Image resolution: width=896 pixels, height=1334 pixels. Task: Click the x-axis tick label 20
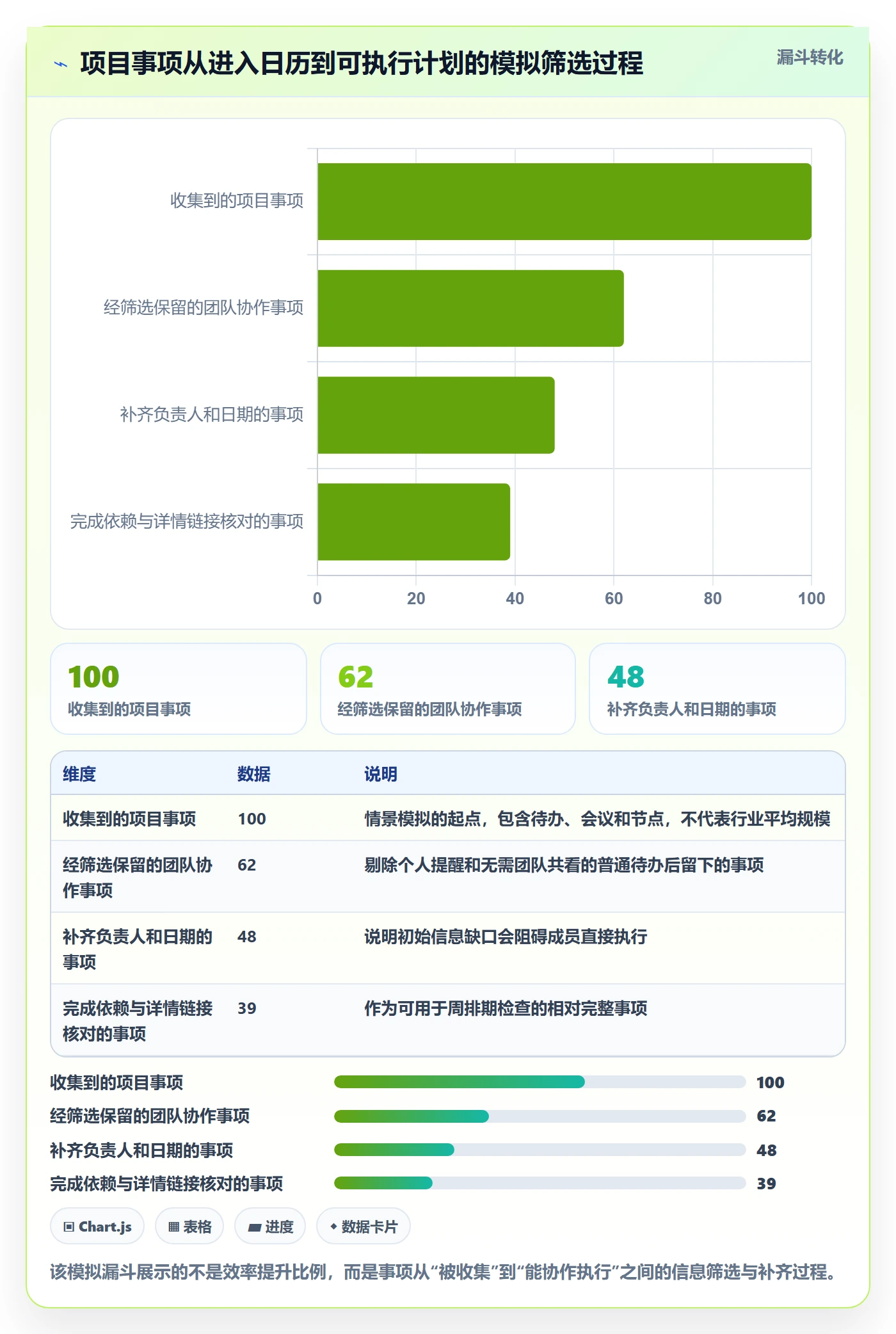click(416, 599)
